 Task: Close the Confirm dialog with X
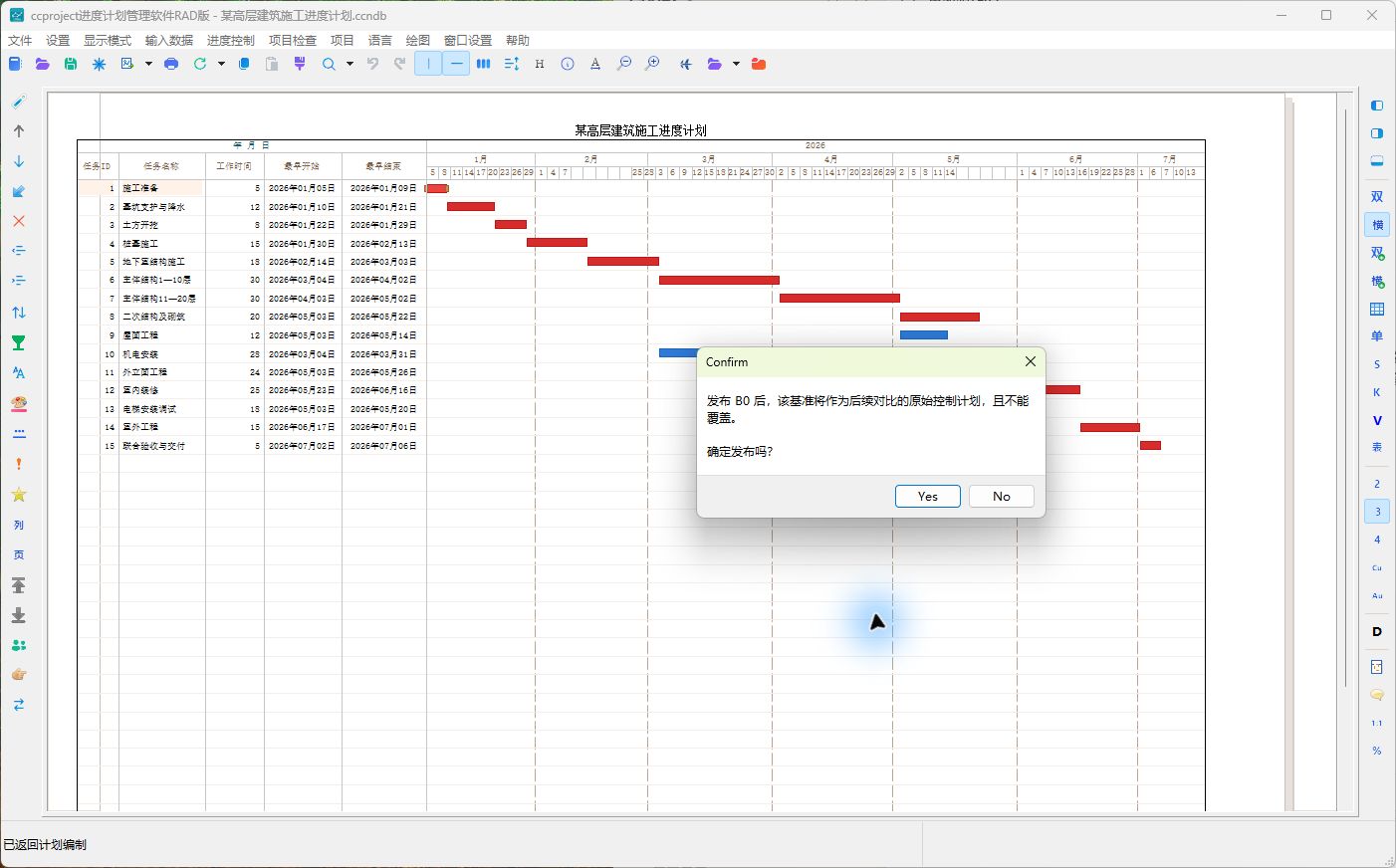coord(1031,361)
